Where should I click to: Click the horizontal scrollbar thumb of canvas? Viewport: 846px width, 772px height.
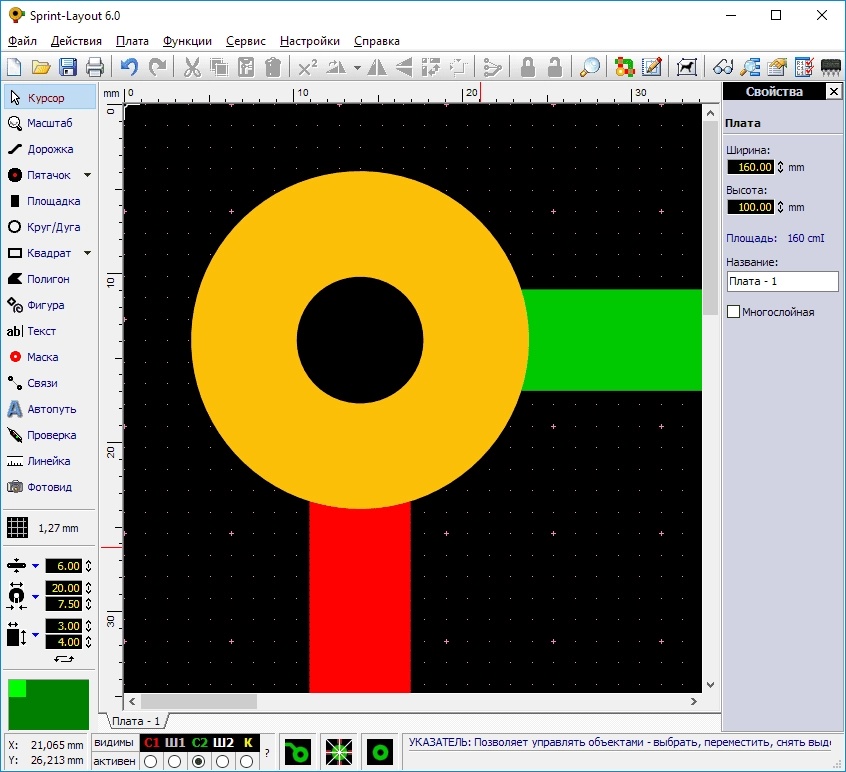[199, 701]
